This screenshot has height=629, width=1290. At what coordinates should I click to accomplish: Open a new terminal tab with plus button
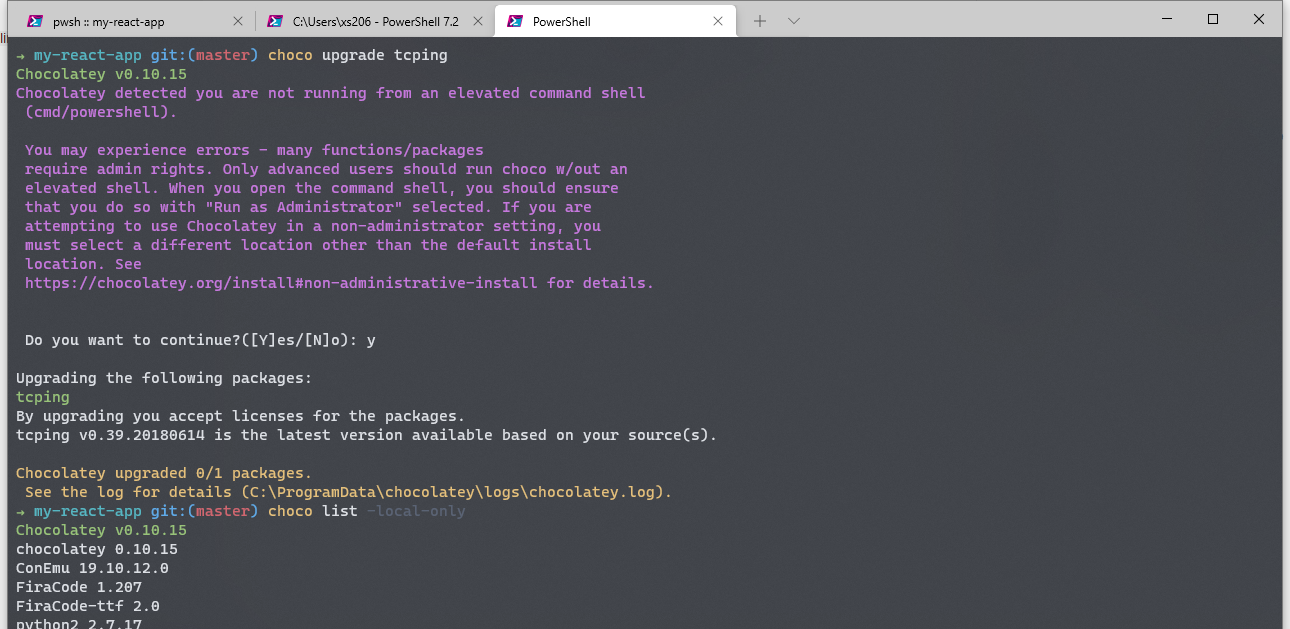[x=760, y=21]
